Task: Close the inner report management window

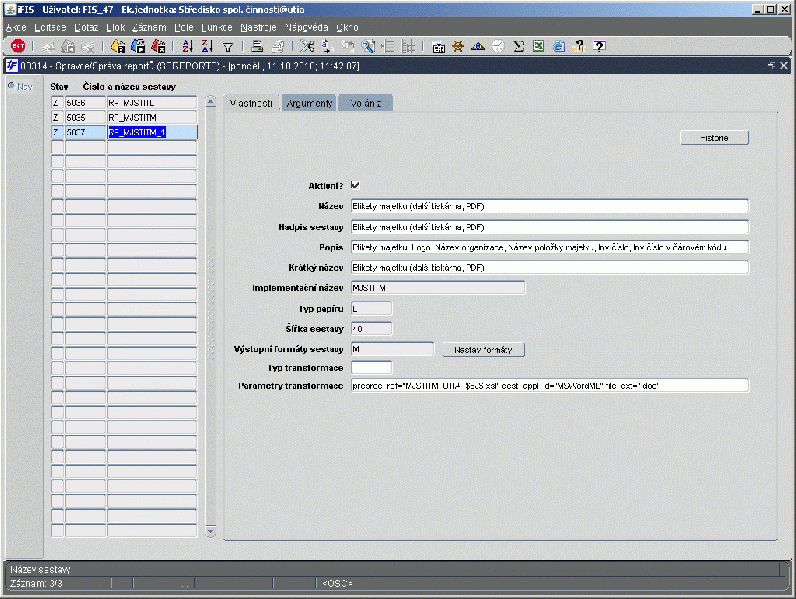Action: coord(784,65)
